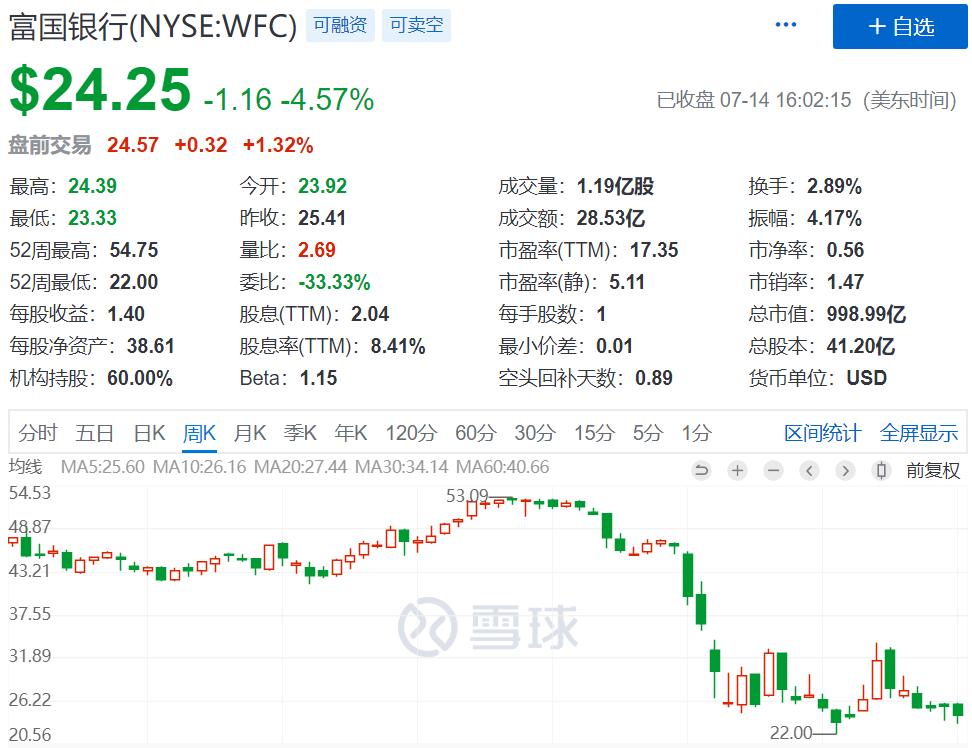Click the current price $24.25
The width and height of the screenshot is (972, 748).
click(x=100, y=90)
